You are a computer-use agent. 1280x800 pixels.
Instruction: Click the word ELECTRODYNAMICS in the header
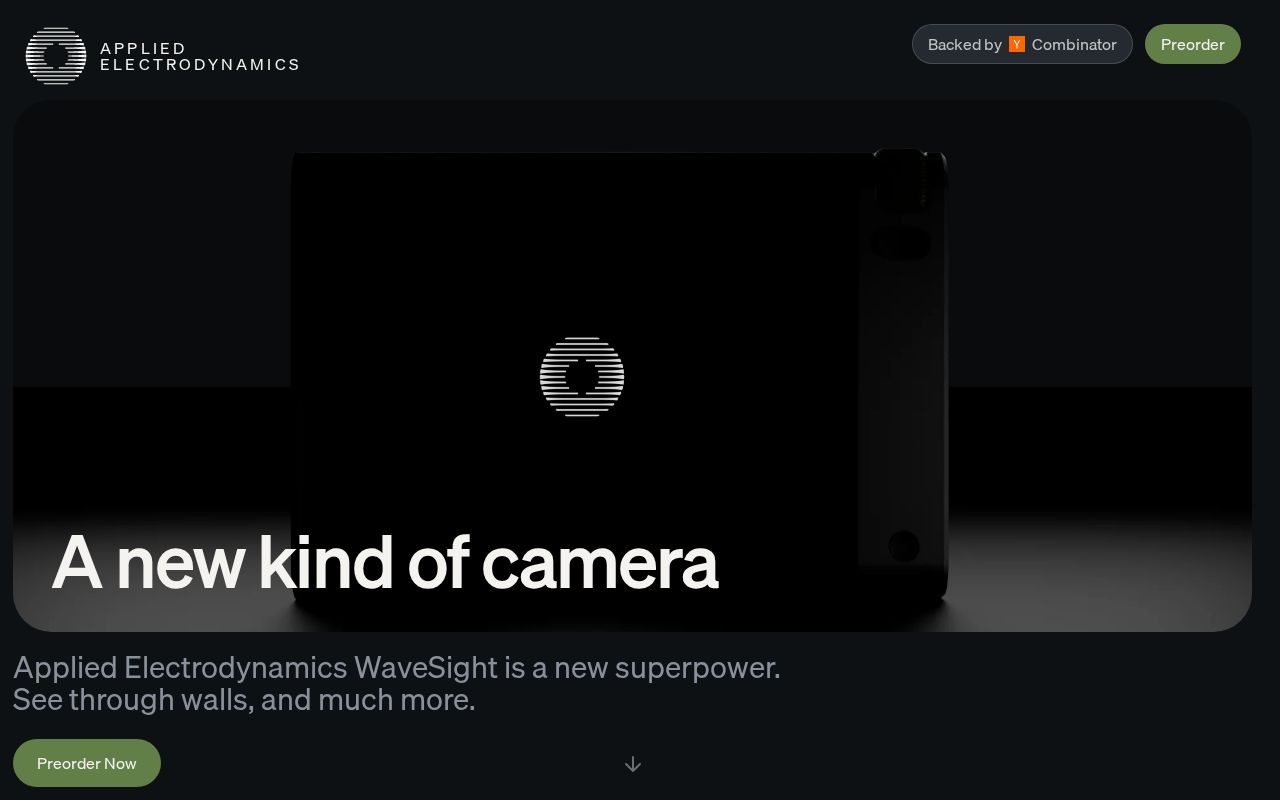click(x=200, y=64)
